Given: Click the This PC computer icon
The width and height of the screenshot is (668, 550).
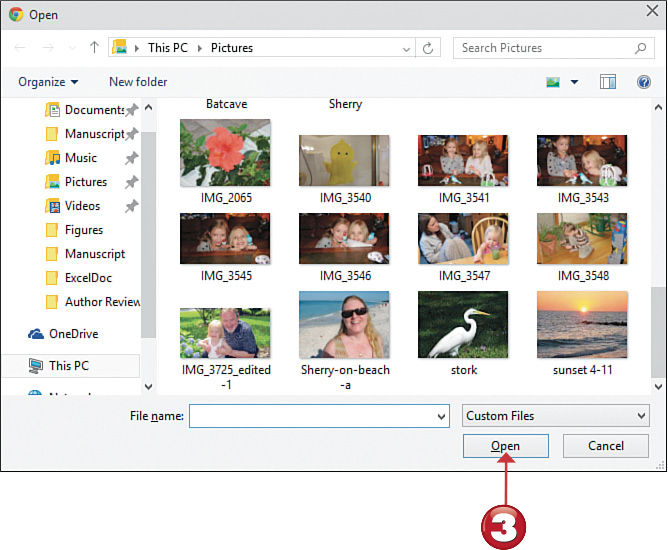Looking at the screenshot, I should point(36,366).
